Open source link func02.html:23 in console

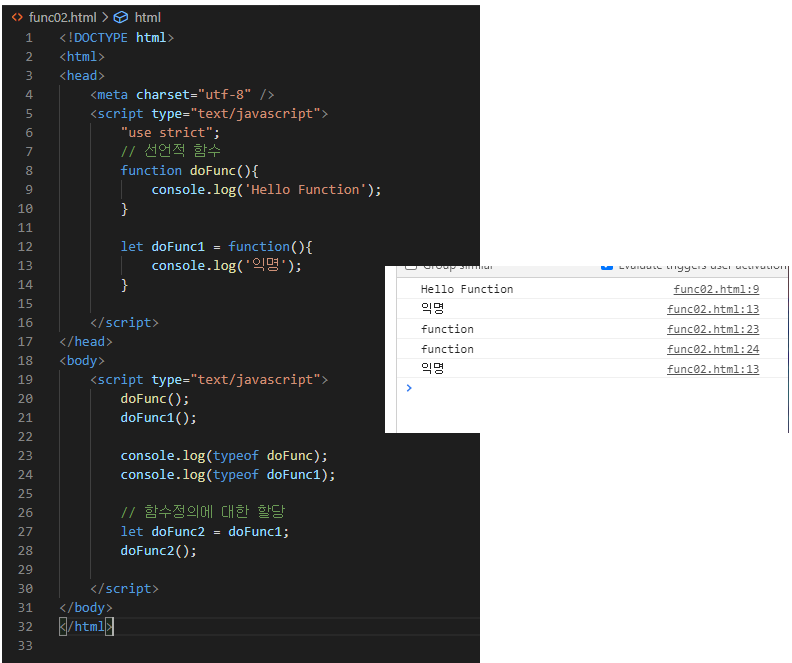[x=713, y=329]
